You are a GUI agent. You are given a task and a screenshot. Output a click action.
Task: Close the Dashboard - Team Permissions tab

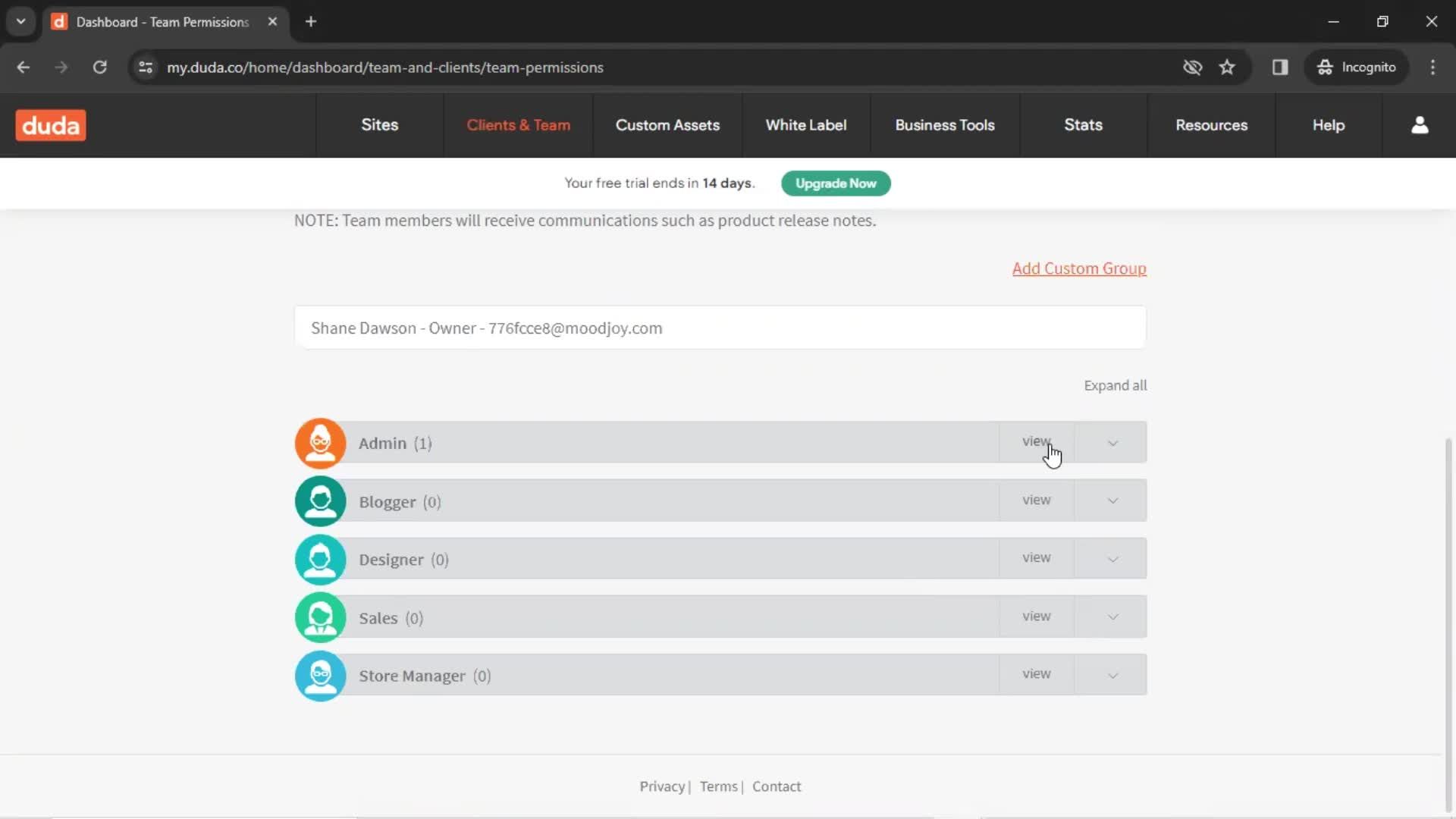[272, 21]
